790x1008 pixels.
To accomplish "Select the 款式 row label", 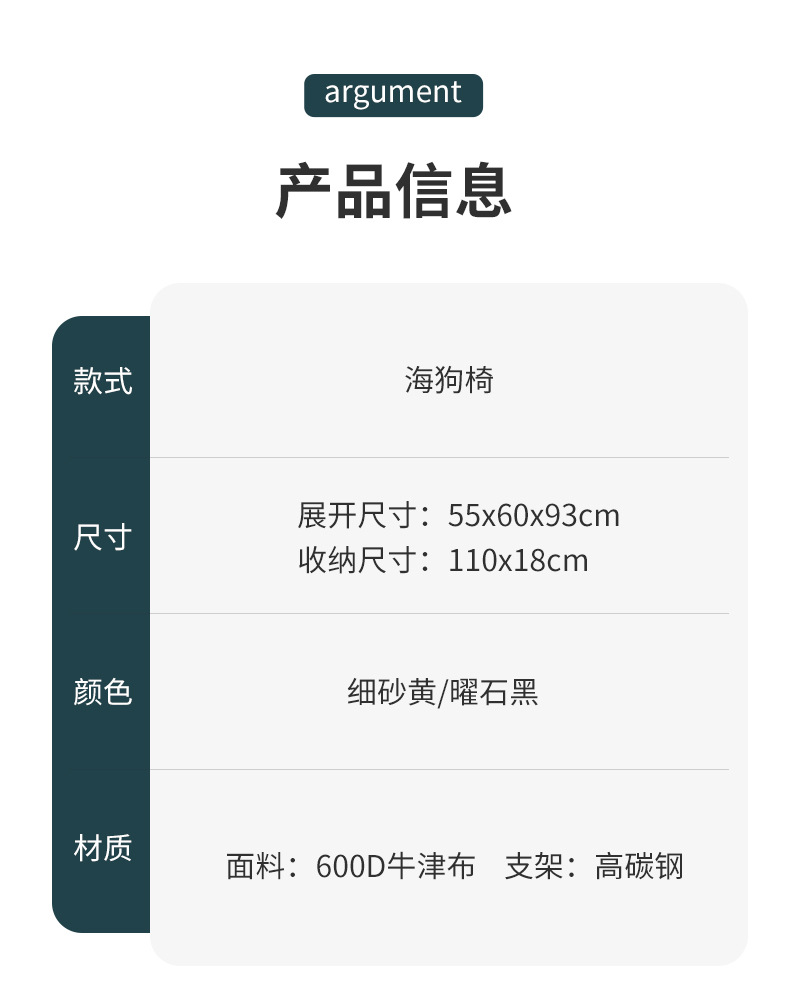I will coord(102,381).
